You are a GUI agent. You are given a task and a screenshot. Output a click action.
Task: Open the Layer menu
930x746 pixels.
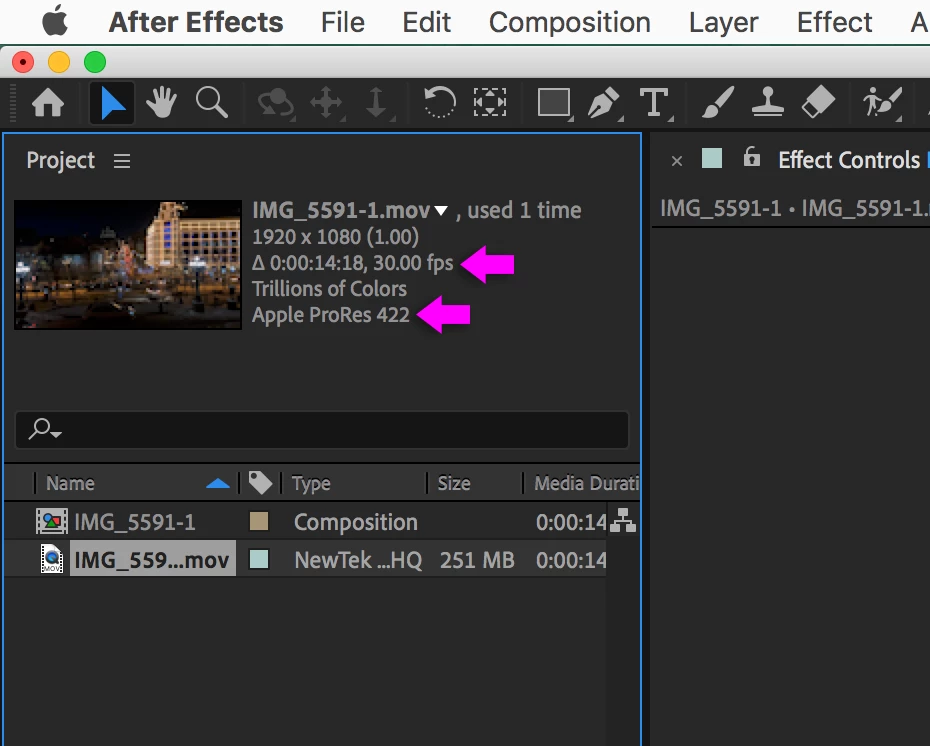(x=723, y=23)
